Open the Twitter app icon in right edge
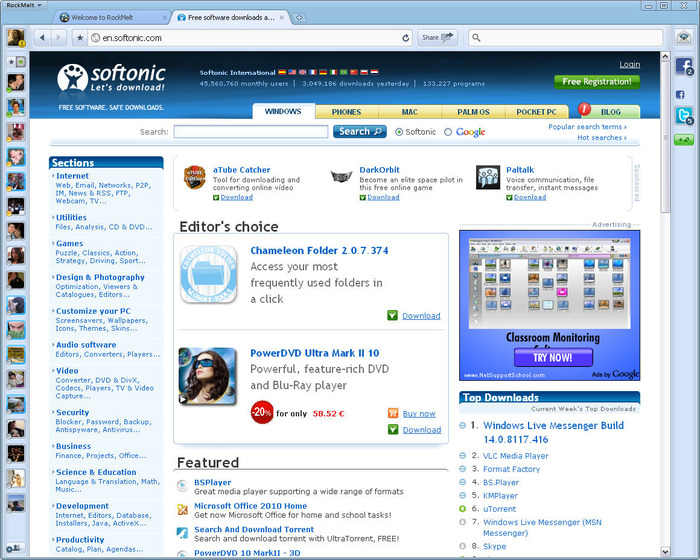 tap(684, 115)
